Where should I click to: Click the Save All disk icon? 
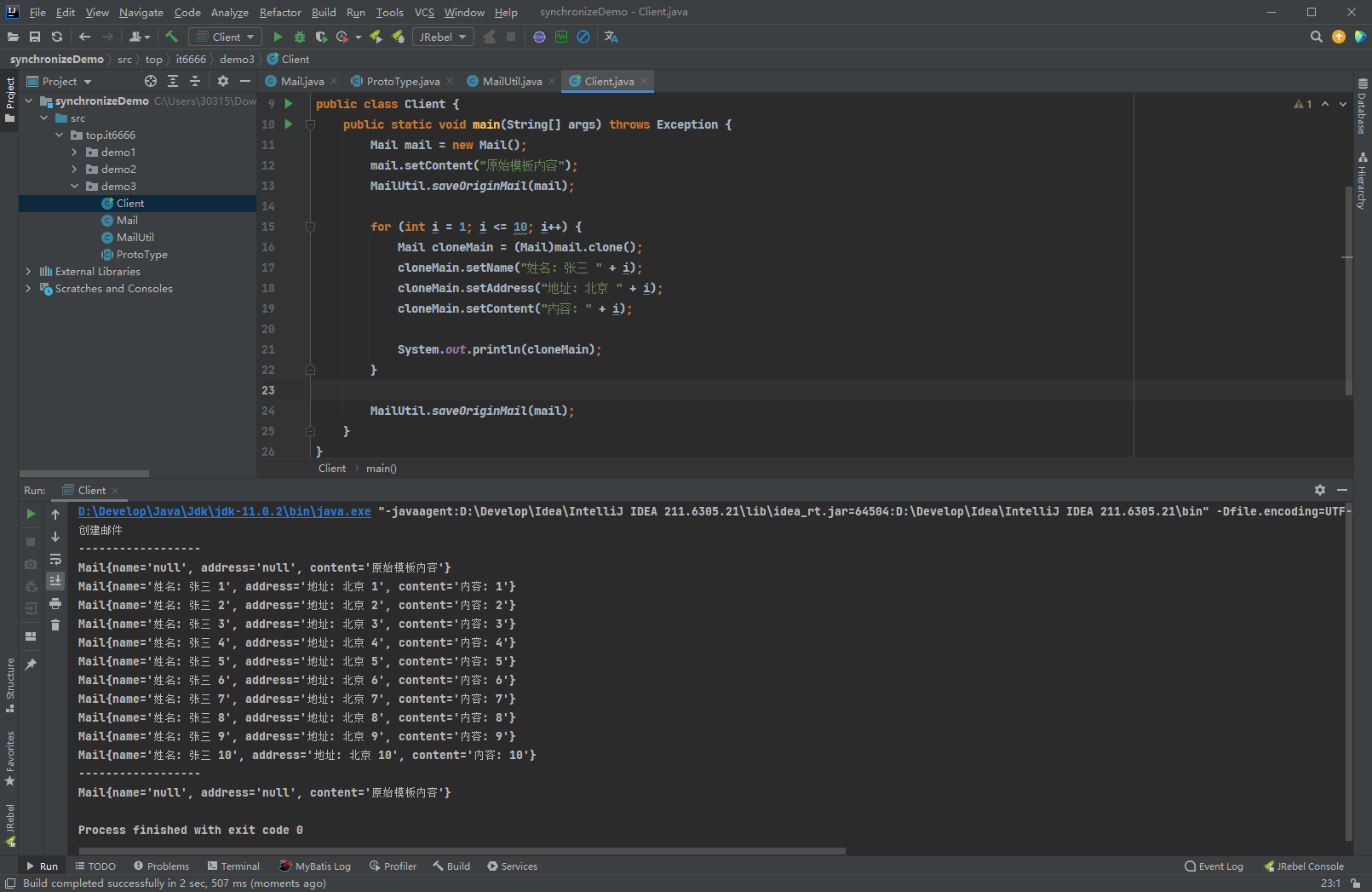click(x=35, y=37)
